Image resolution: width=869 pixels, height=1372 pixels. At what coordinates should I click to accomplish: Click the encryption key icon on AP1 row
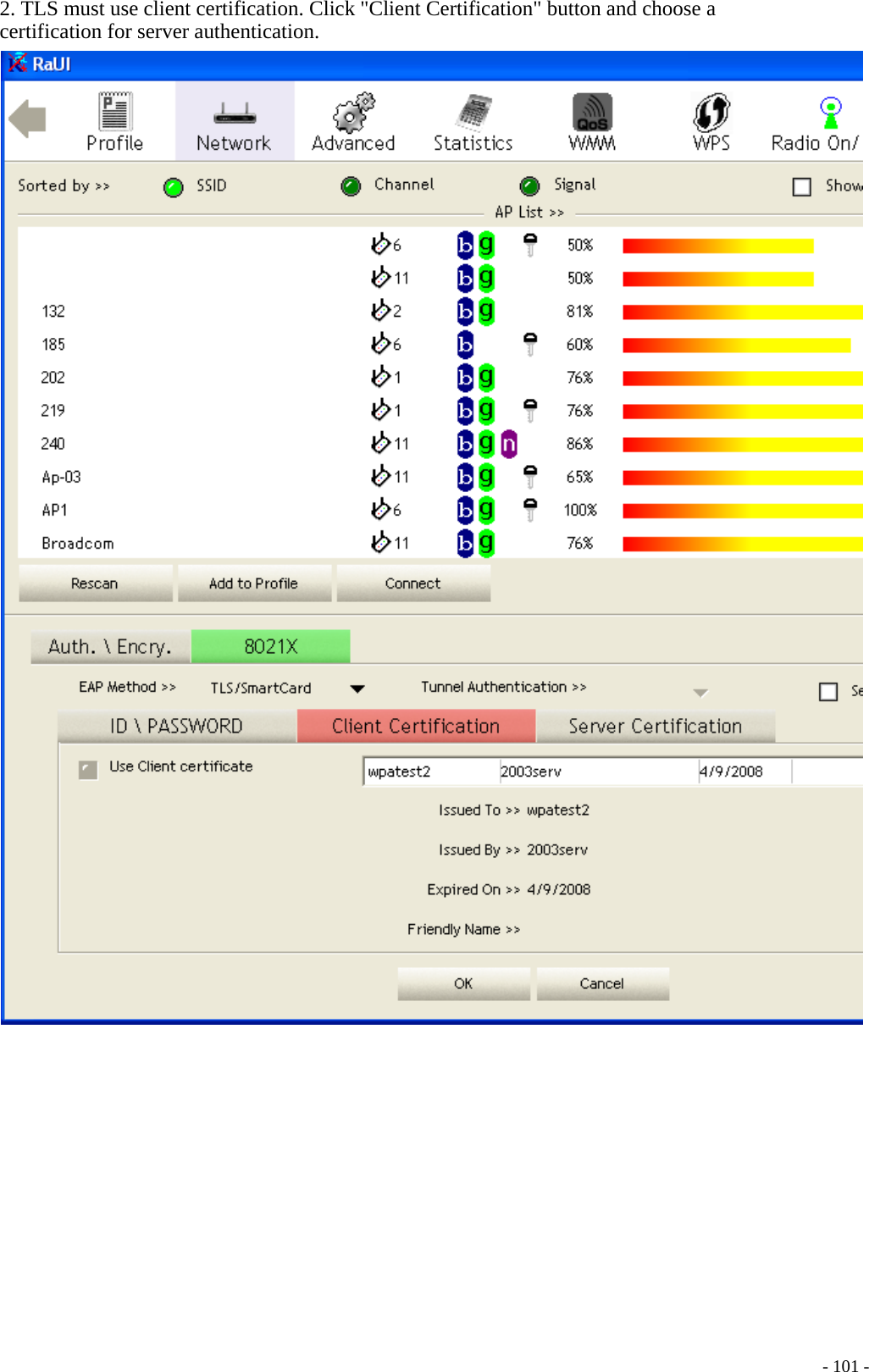530,510
